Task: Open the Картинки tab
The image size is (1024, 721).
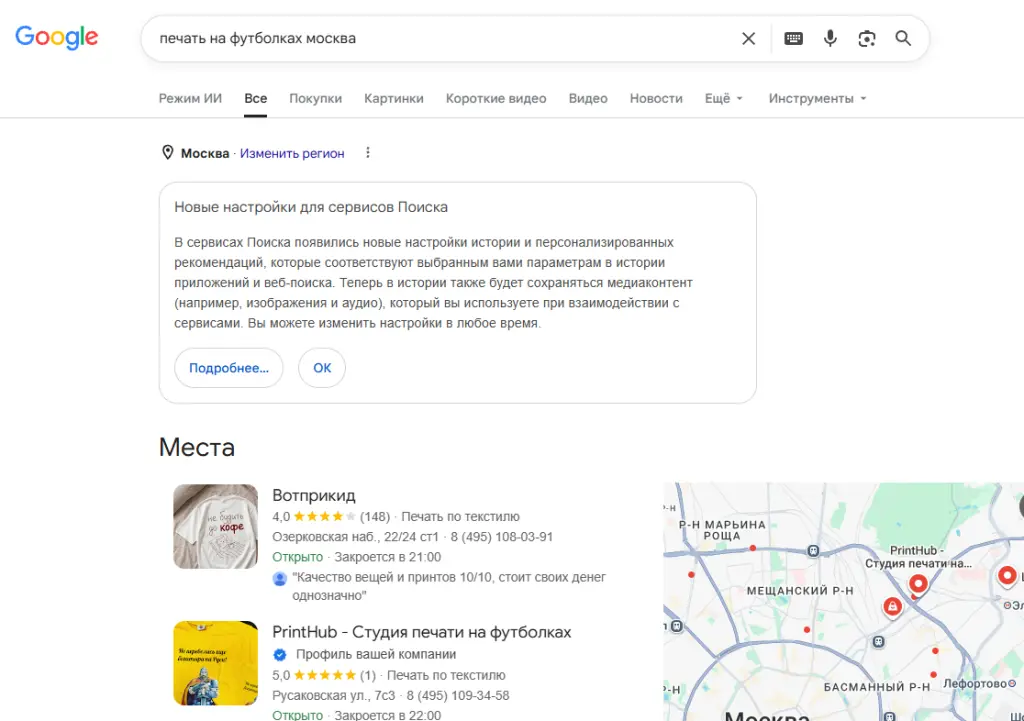Action: 394,99
